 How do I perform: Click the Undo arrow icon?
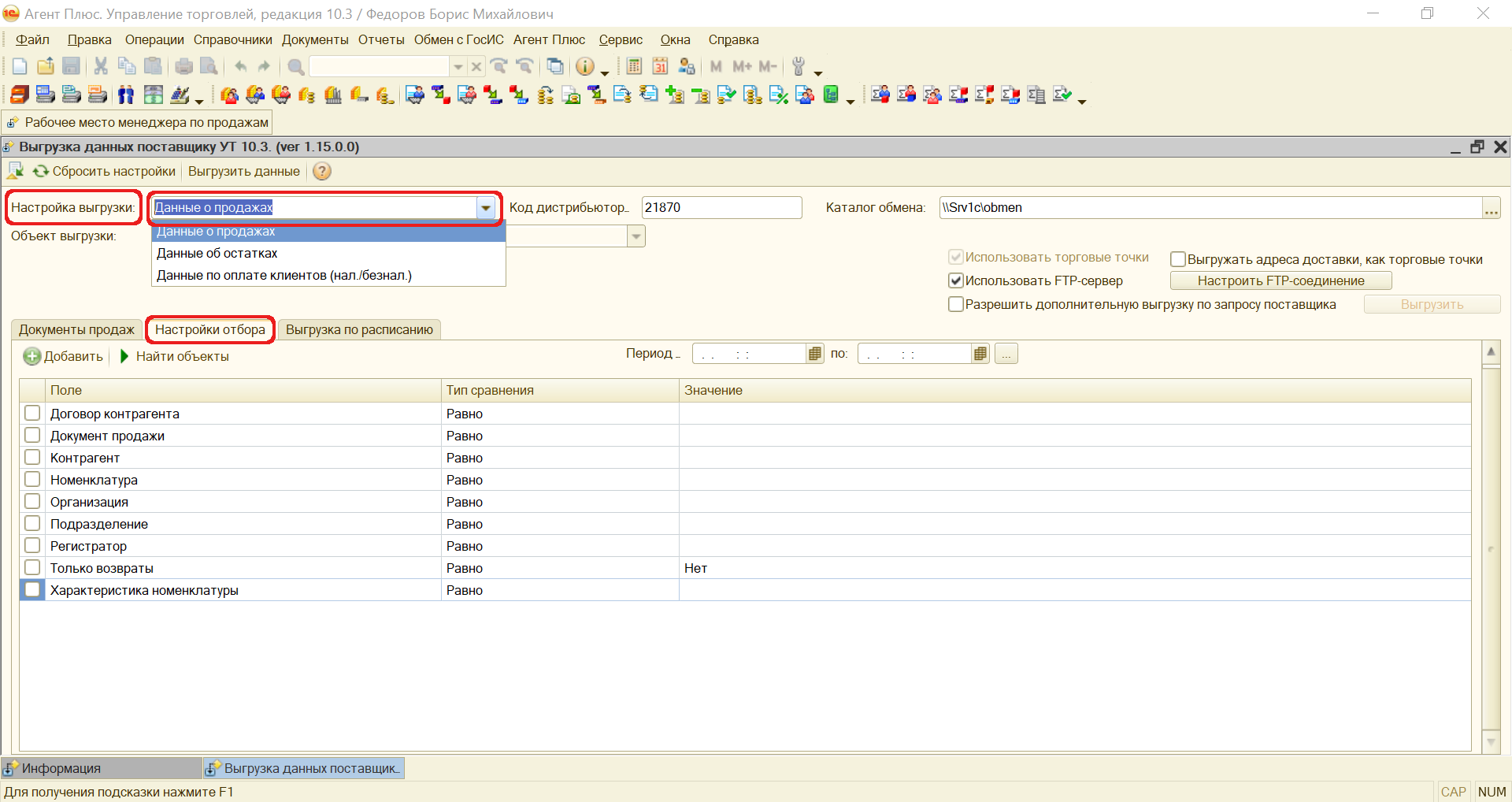point(241,67)
